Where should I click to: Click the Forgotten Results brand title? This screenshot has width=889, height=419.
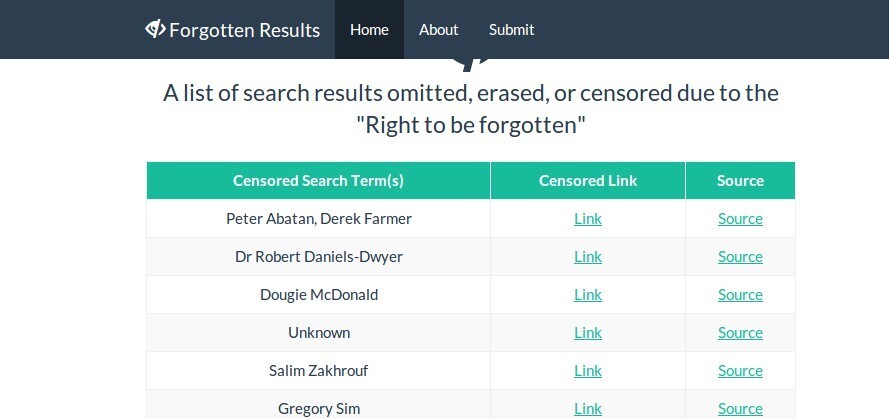[x=244, y=30]
